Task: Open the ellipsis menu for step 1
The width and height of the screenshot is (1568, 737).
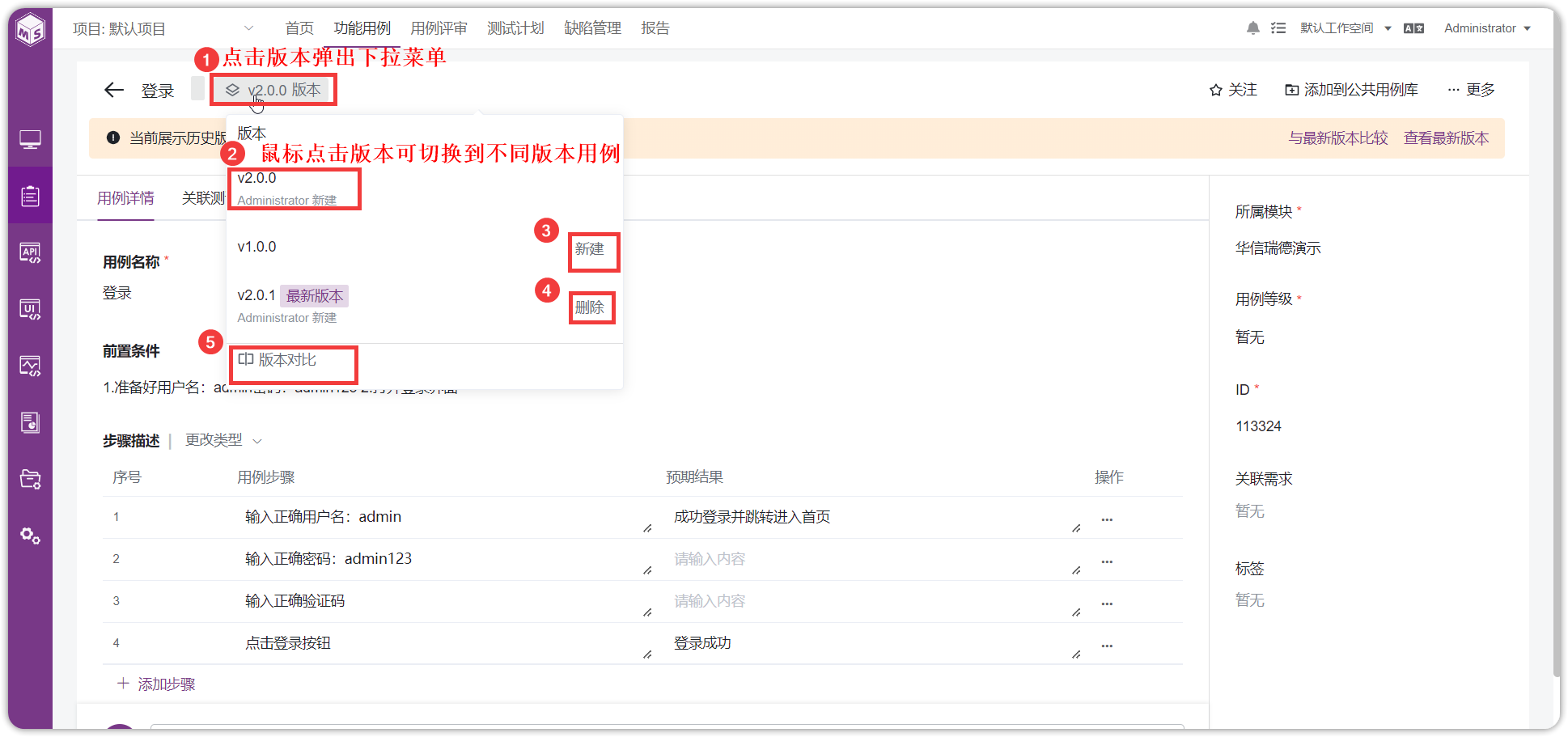Action: (x=1107, y=519)
